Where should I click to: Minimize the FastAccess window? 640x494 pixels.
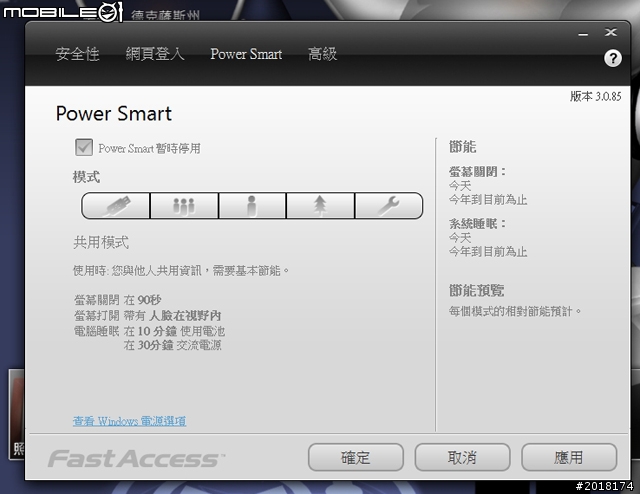[583, 33]
